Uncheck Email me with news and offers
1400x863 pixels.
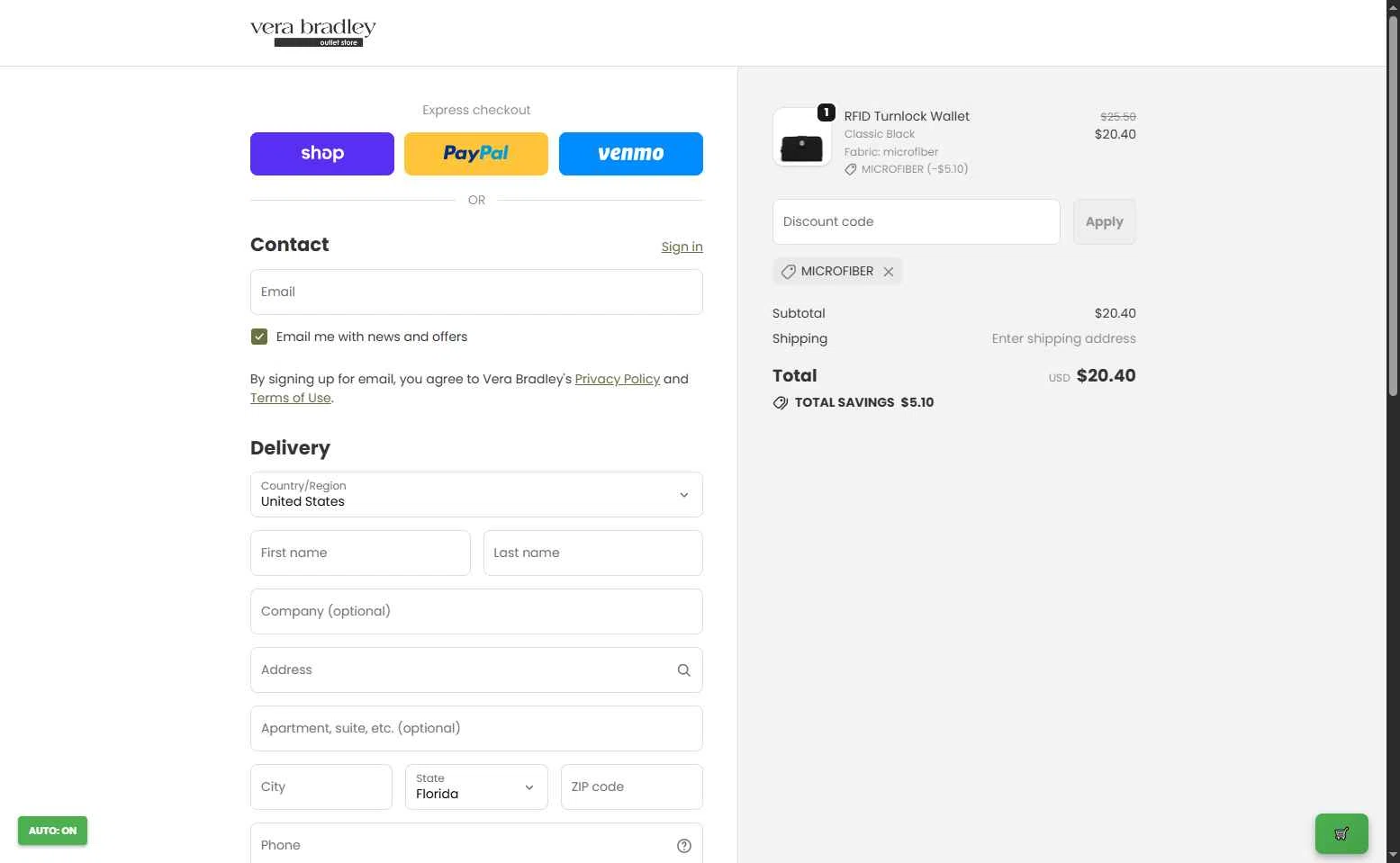tap(259, 337)
